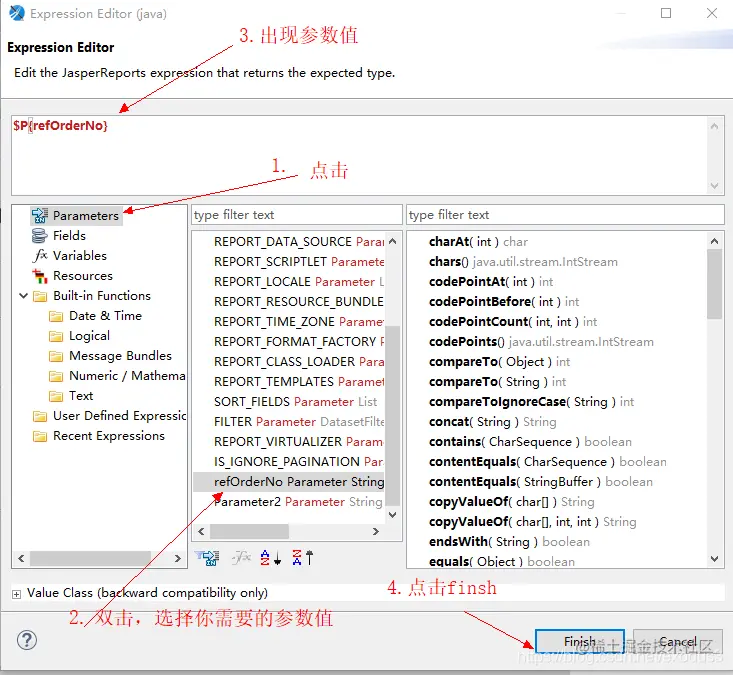The height and width of the screenshot is (675, 733).
Task: Expand the Value Class section
Action: click(x=16, y=594)
